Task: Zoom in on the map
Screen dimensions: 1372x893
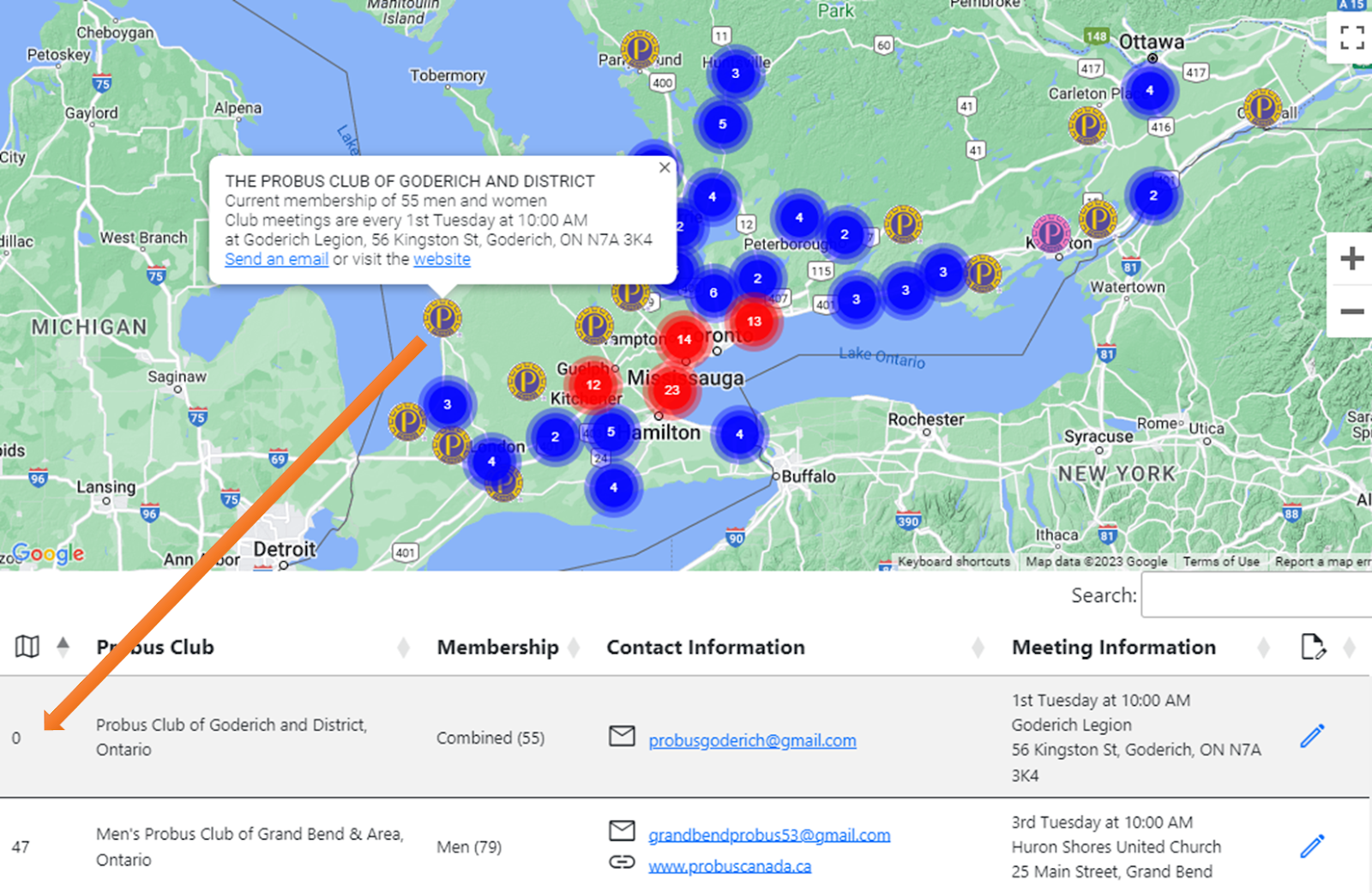Action: point(1351,258)
